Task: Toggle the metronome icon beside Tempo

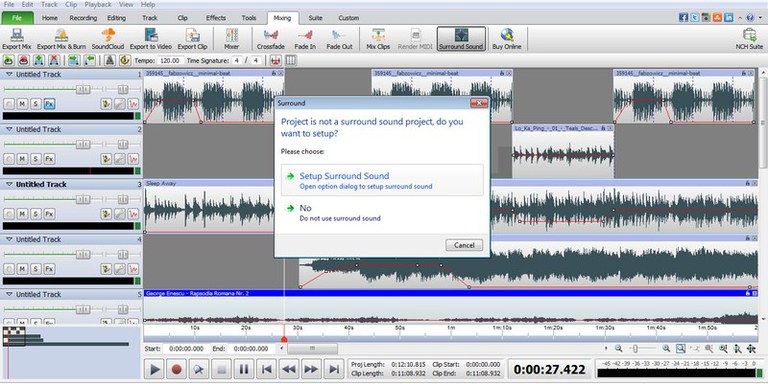Action: pos(110,60)
